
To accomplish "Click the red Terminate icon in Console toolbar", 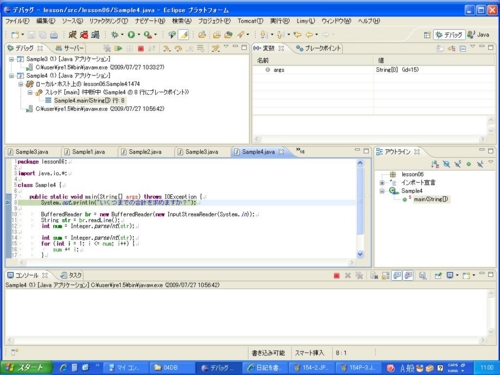I will click(337, 276).
